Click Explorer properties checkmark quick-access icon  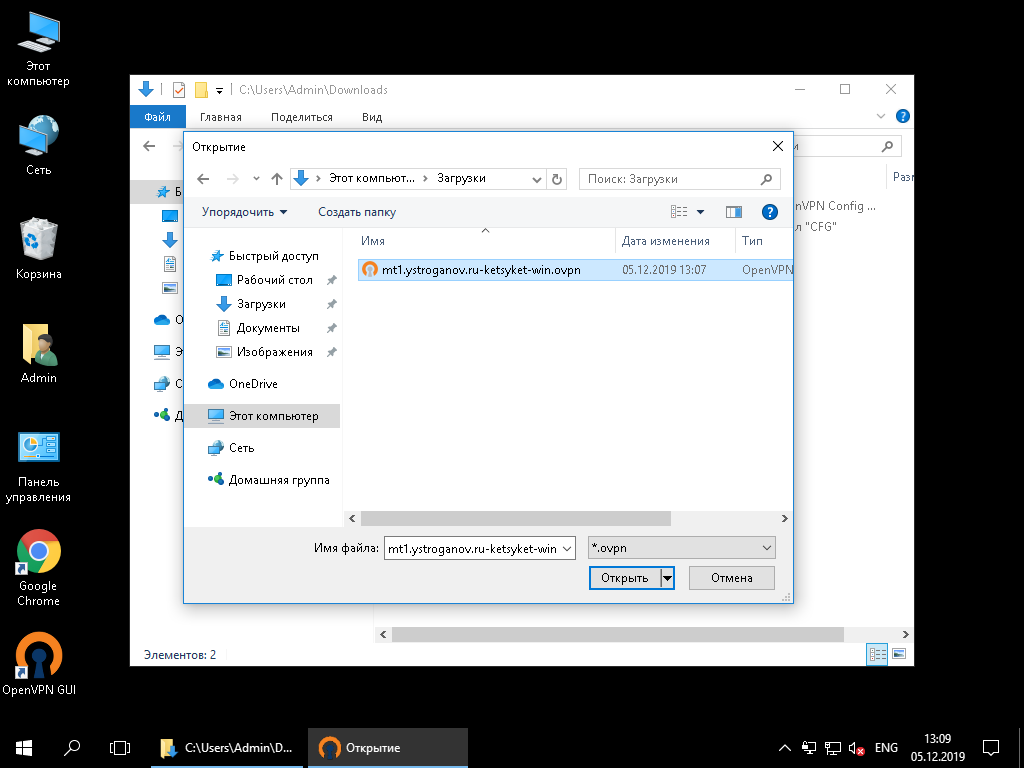178,90
